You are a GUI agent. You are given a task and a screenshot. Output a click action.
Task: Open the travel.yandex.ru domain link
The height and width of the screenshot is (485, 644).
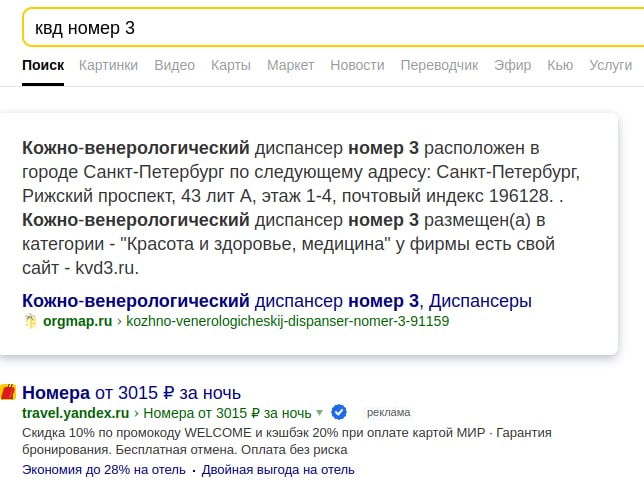coord(76,413)
